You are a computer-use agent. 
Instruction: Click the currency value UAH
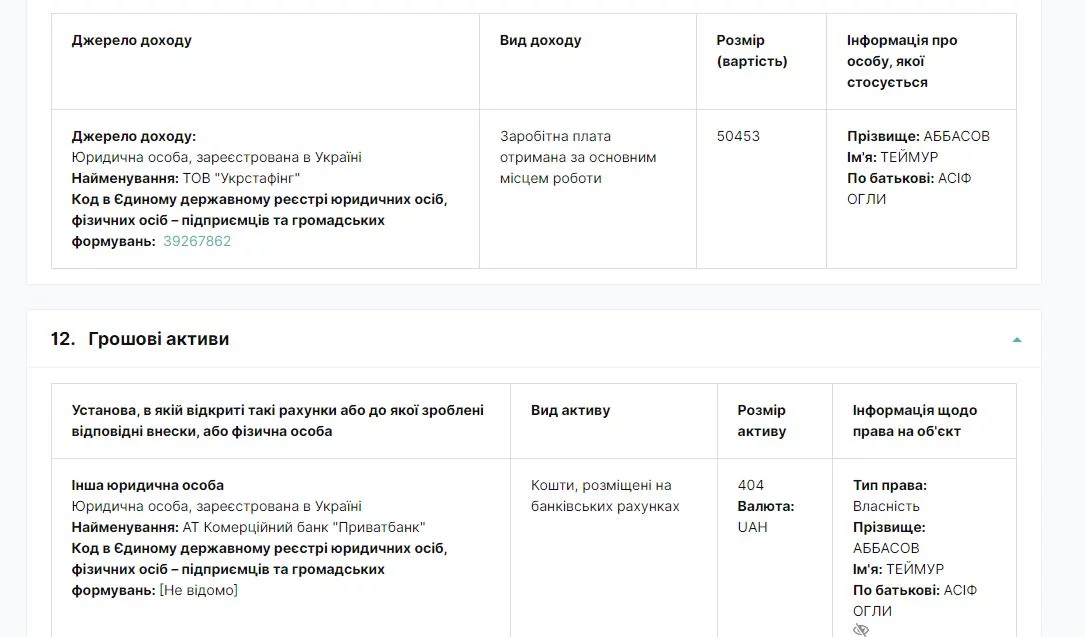752,527
